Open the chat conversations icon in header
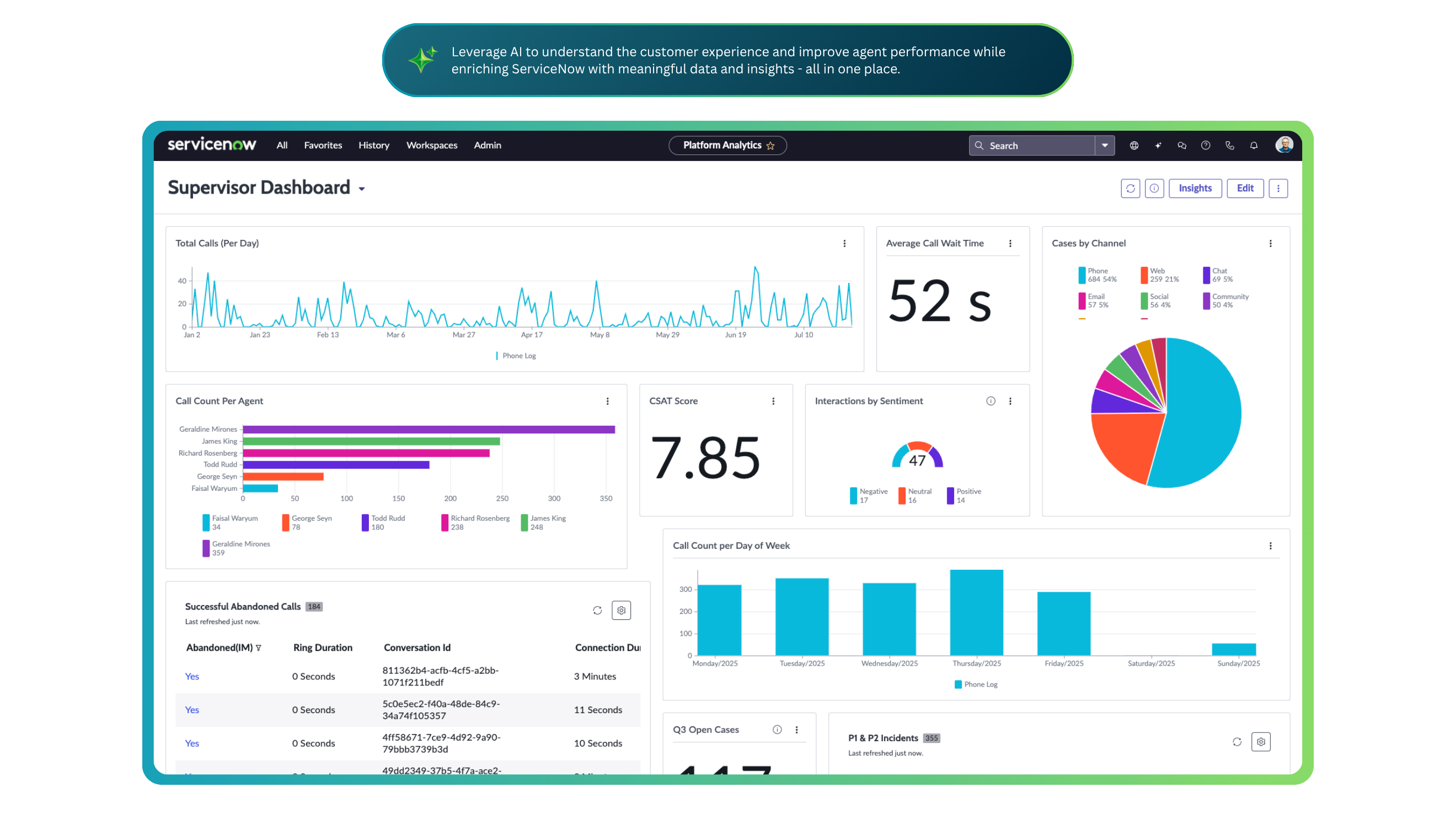 click(1182, 145)
